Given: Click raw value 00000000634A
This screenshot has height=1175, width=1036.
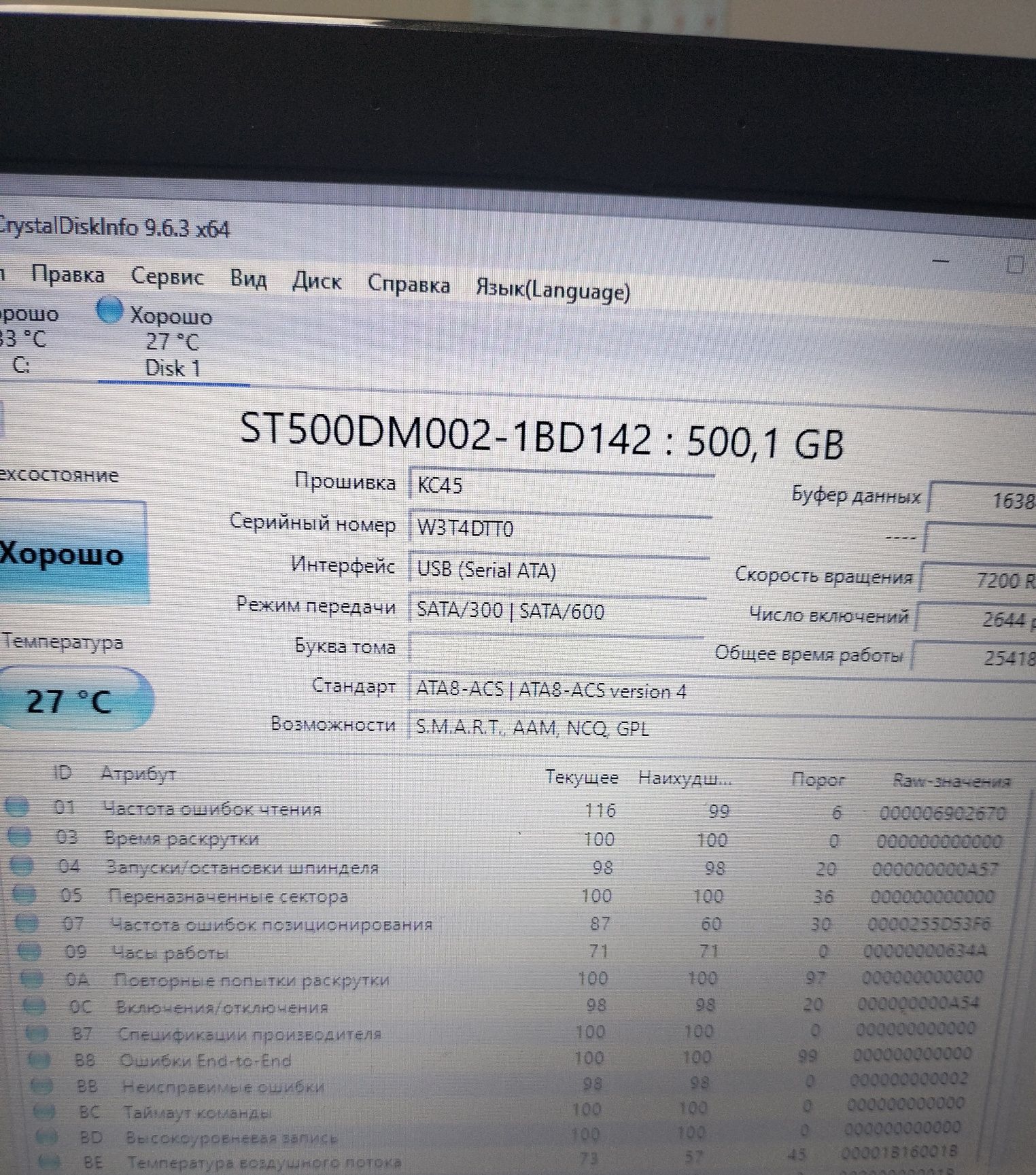Looking at the screenshot, I should [925, 951].
